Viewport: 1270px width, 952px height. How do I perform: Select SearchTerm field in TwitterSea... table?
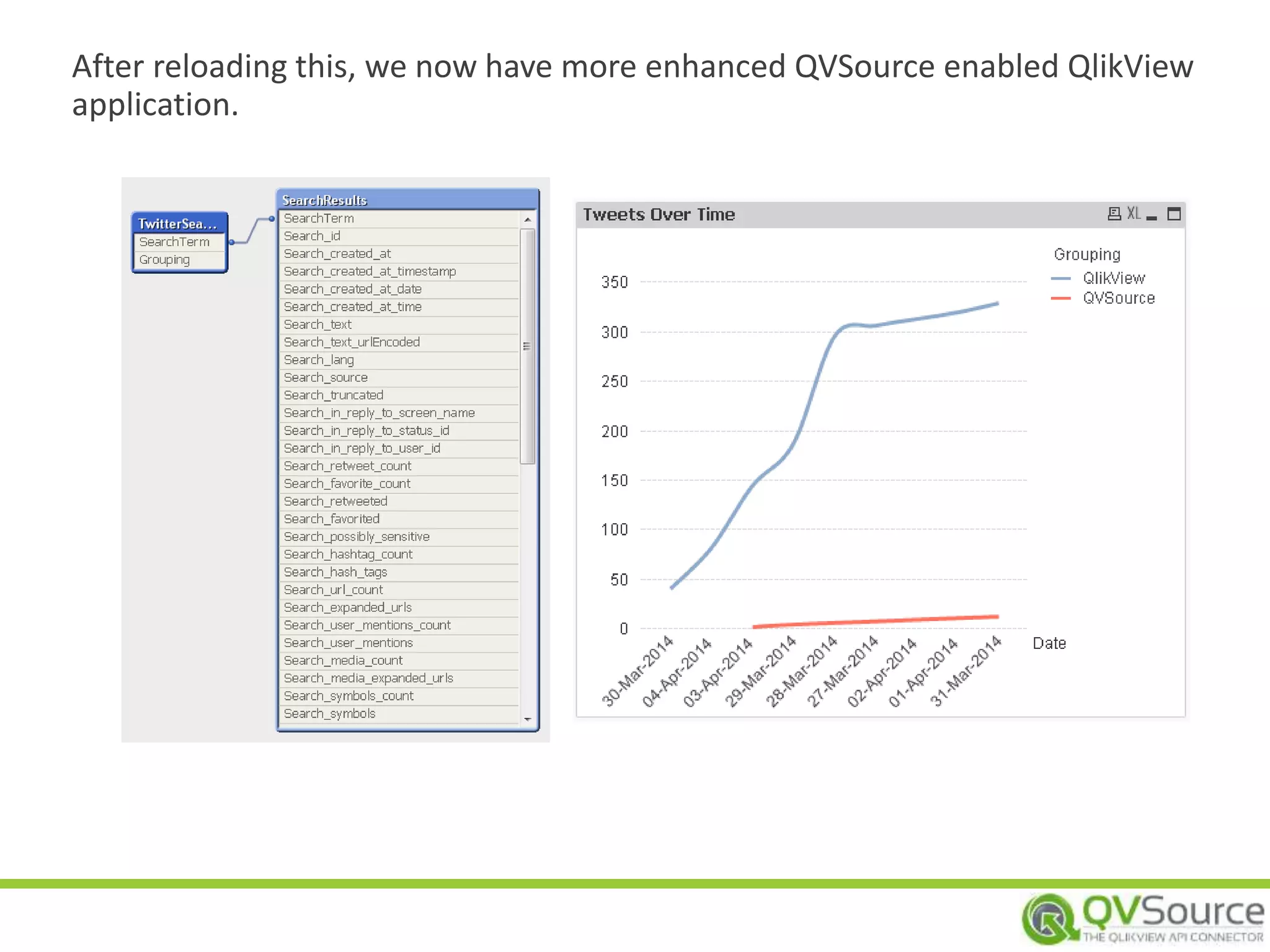point(179,242)
